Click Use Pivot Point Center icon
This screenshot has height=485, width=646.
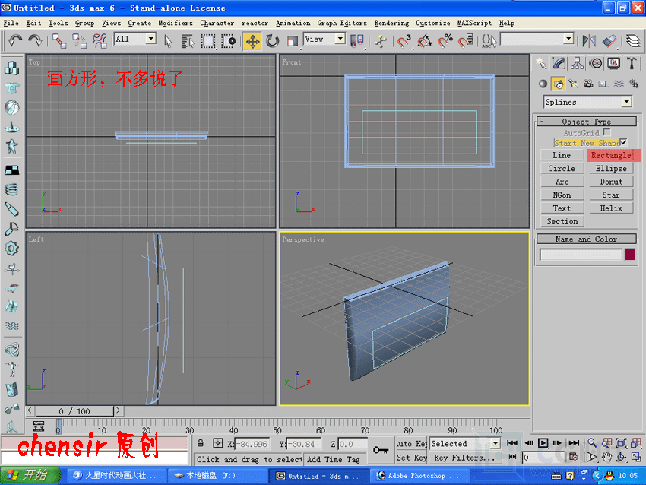coord(356,41)
